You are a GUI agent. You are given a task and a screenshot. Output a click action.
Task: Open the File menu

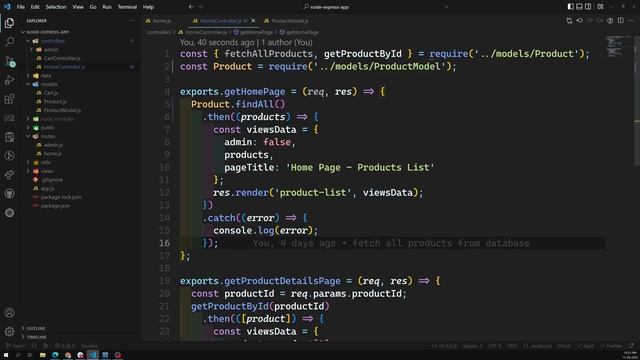20,7
